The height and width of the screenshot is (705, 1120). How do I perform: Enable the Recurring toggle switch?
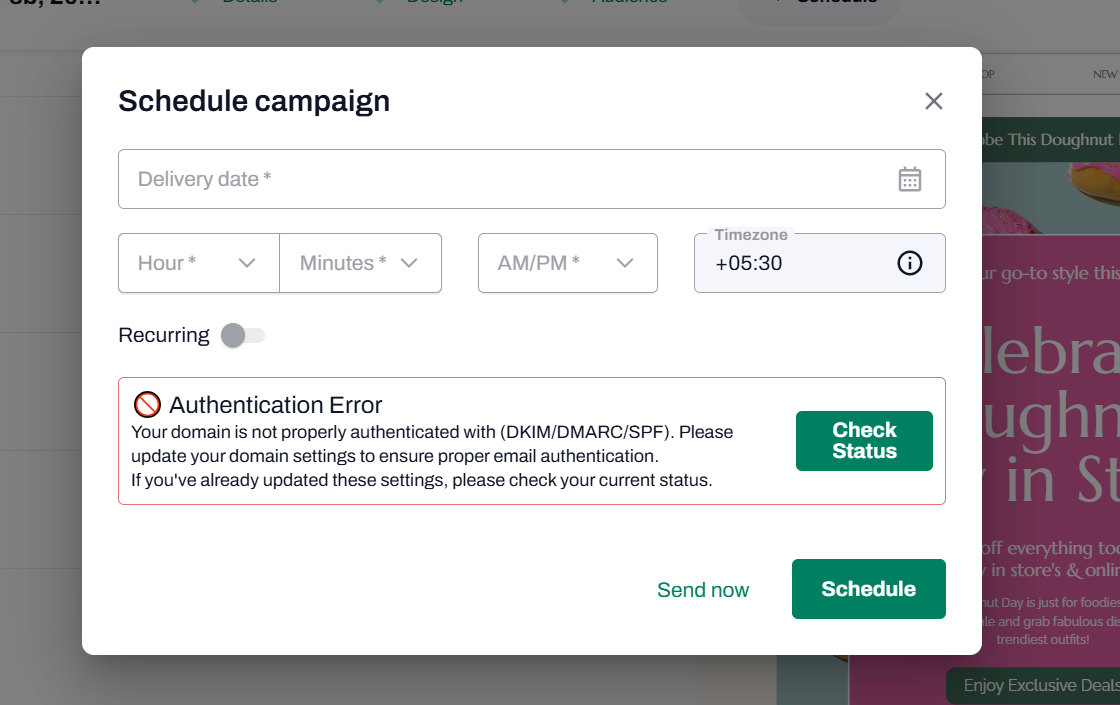243,335
